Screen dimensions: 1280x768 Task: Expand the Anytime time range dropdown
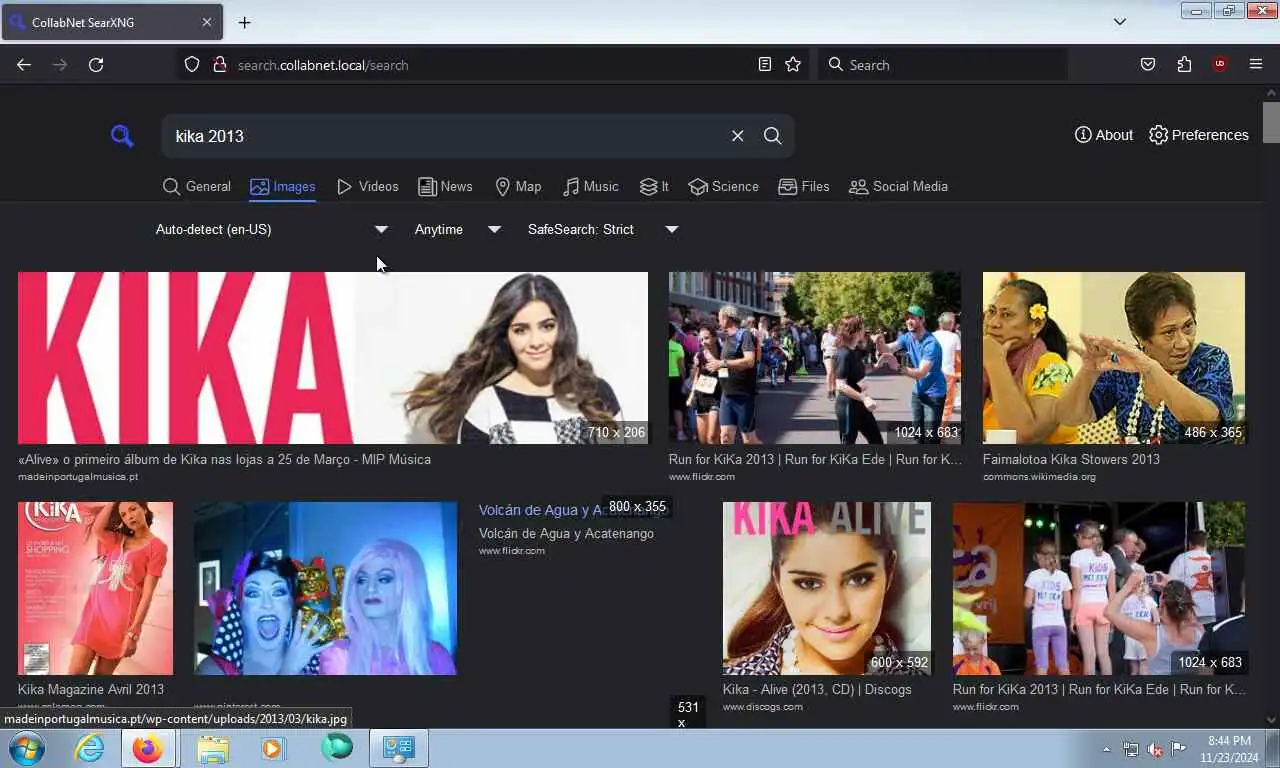(457, 229)
